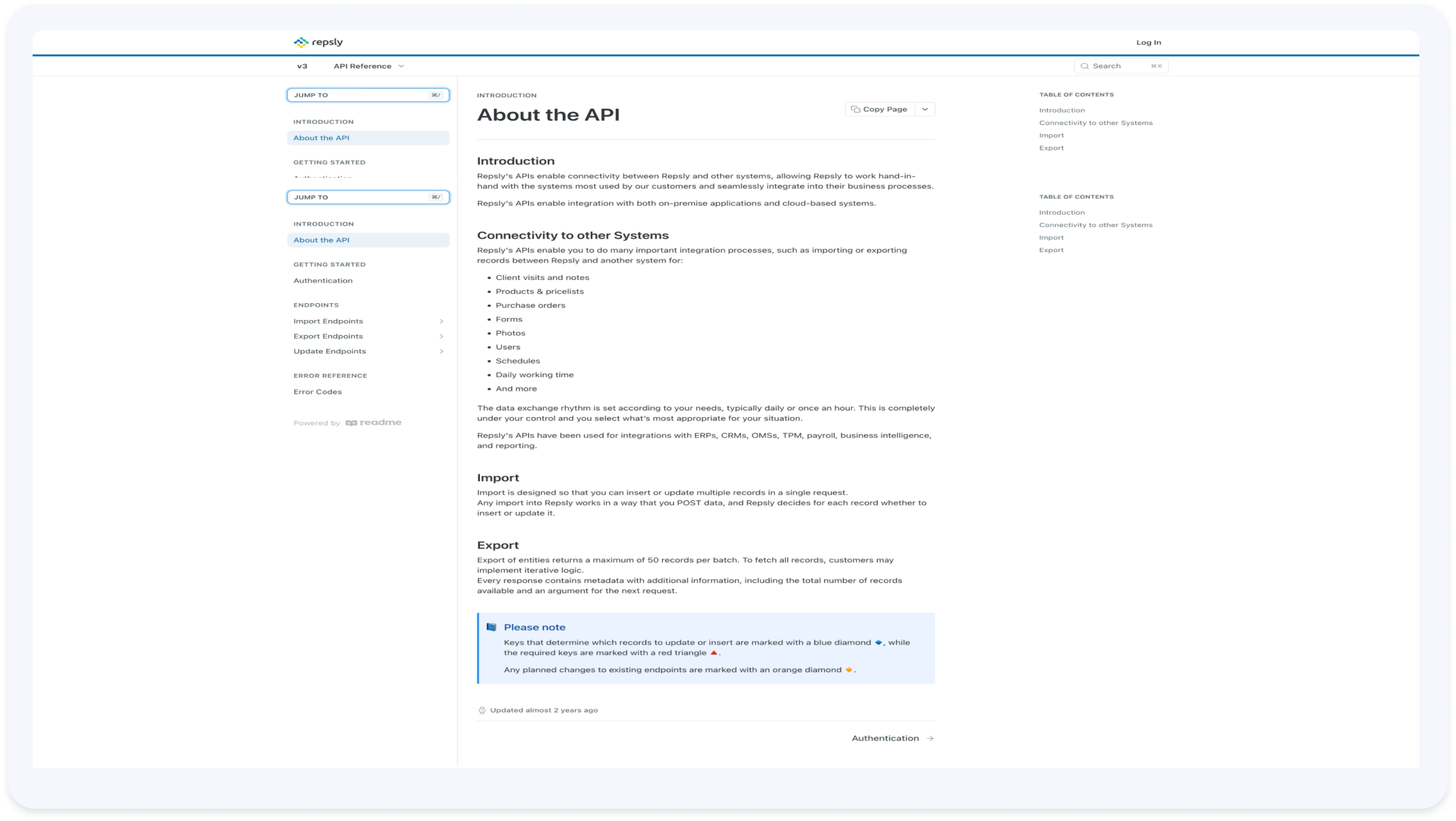The image size is (1456, 821).
Task: Click the Products & pricelists bullet
Action: pos(540,292)
